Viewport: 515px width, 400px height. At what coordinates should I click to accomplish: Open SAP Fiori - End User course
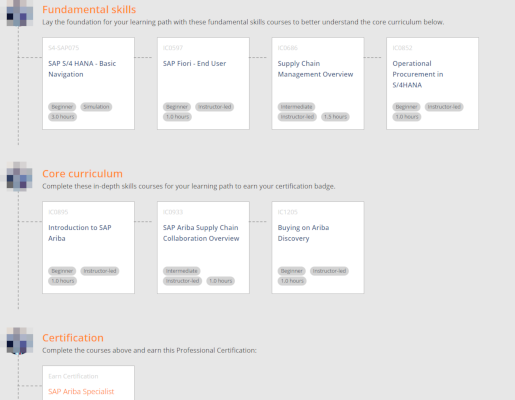[x=194, y=63]
